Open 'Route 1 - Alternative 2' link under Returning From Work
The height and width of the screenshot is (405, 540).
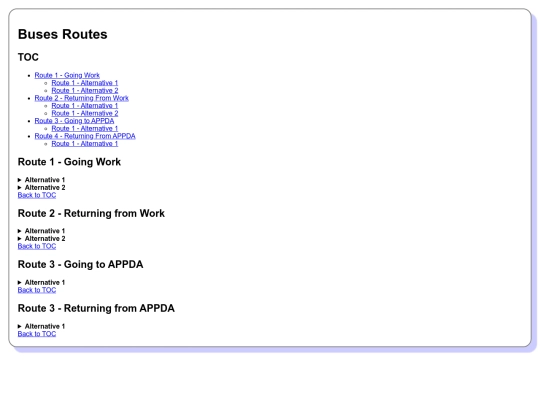coord(85,113)
